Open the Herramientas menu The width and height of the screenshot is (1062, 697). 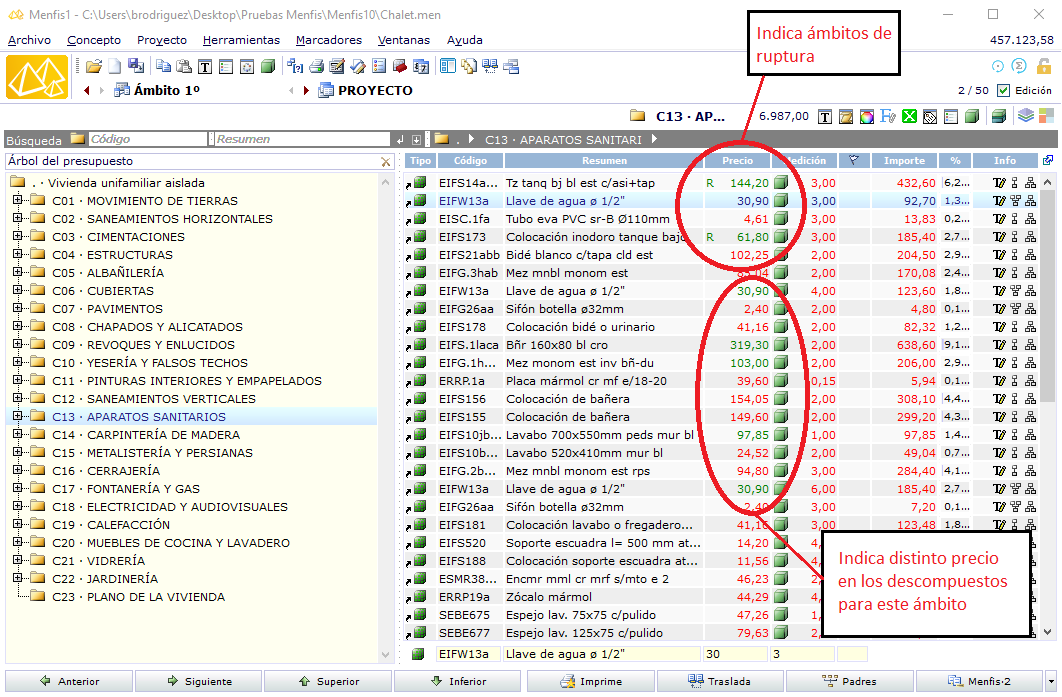(x=241, y=40)
